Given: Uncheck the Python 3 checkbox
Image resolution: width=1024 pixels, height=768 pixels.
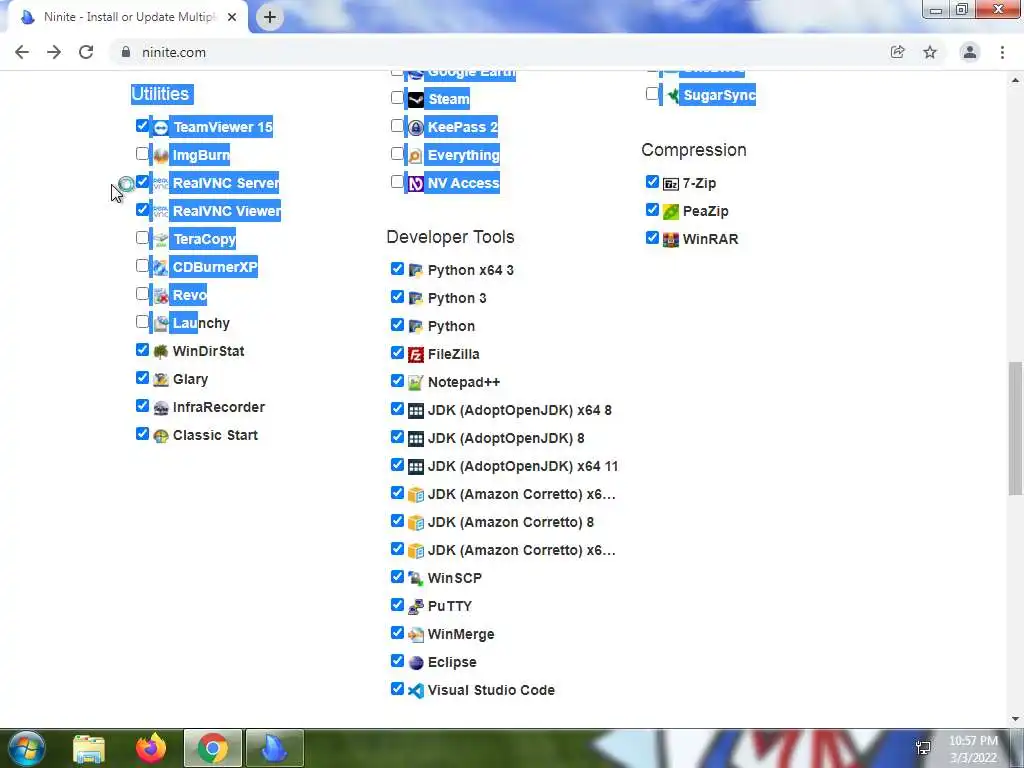Looking at the screenshot, I should 397,296.
